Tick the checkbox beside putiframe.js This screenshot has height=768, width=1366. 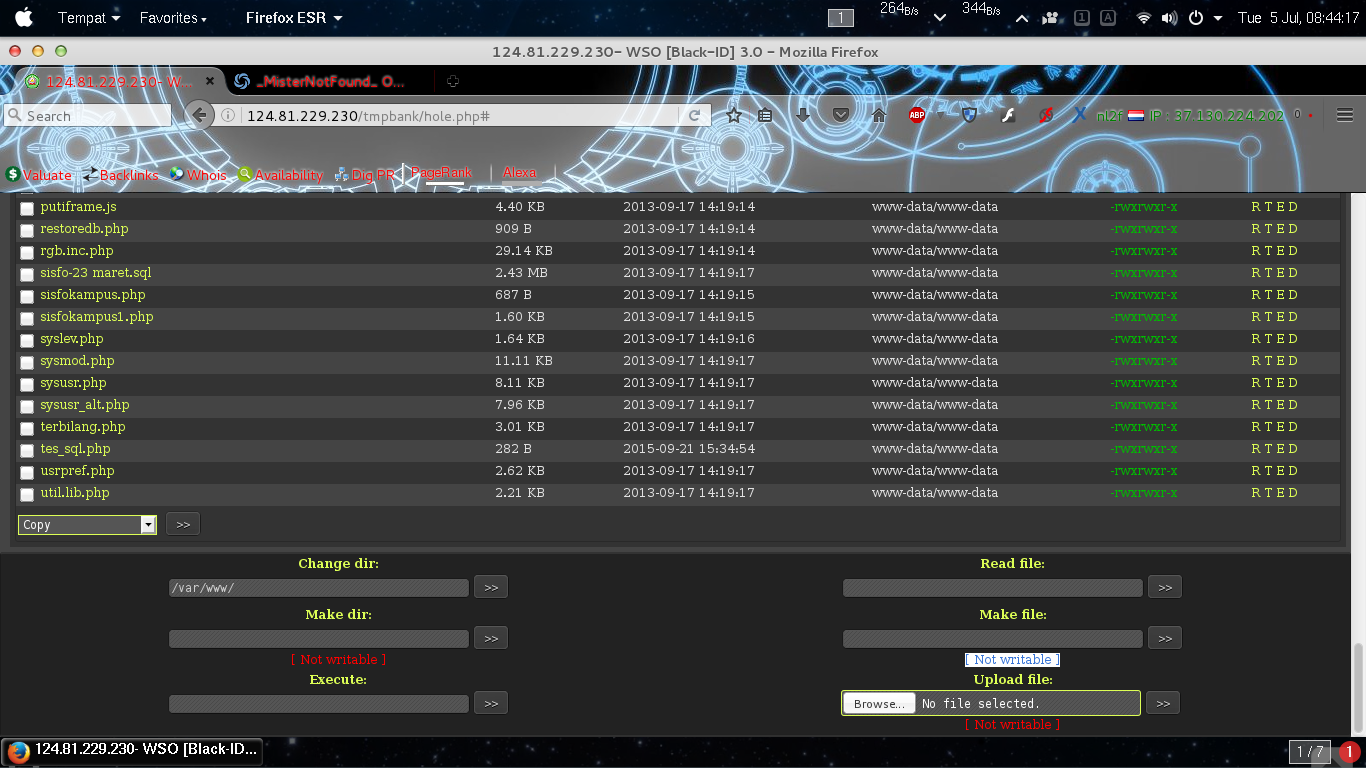(26, 208)
